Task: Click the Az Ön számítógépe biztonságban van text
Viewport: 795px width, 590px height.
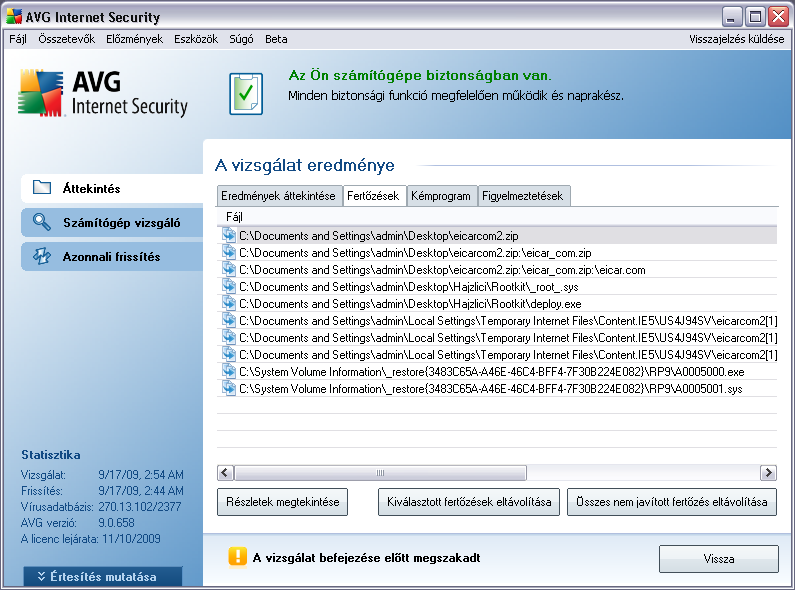Action: (x=420, y=76)
